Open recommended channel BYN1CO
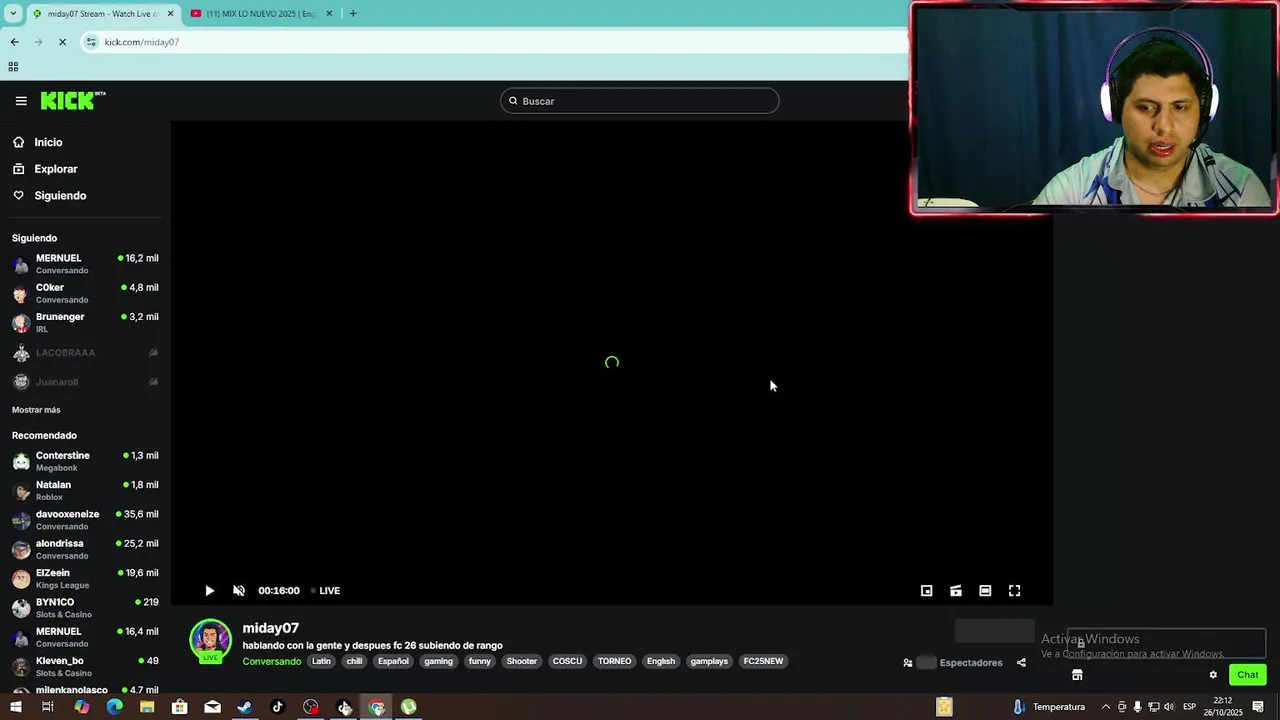This screenshot has height=720, width=1280. [x=85, y=608]
